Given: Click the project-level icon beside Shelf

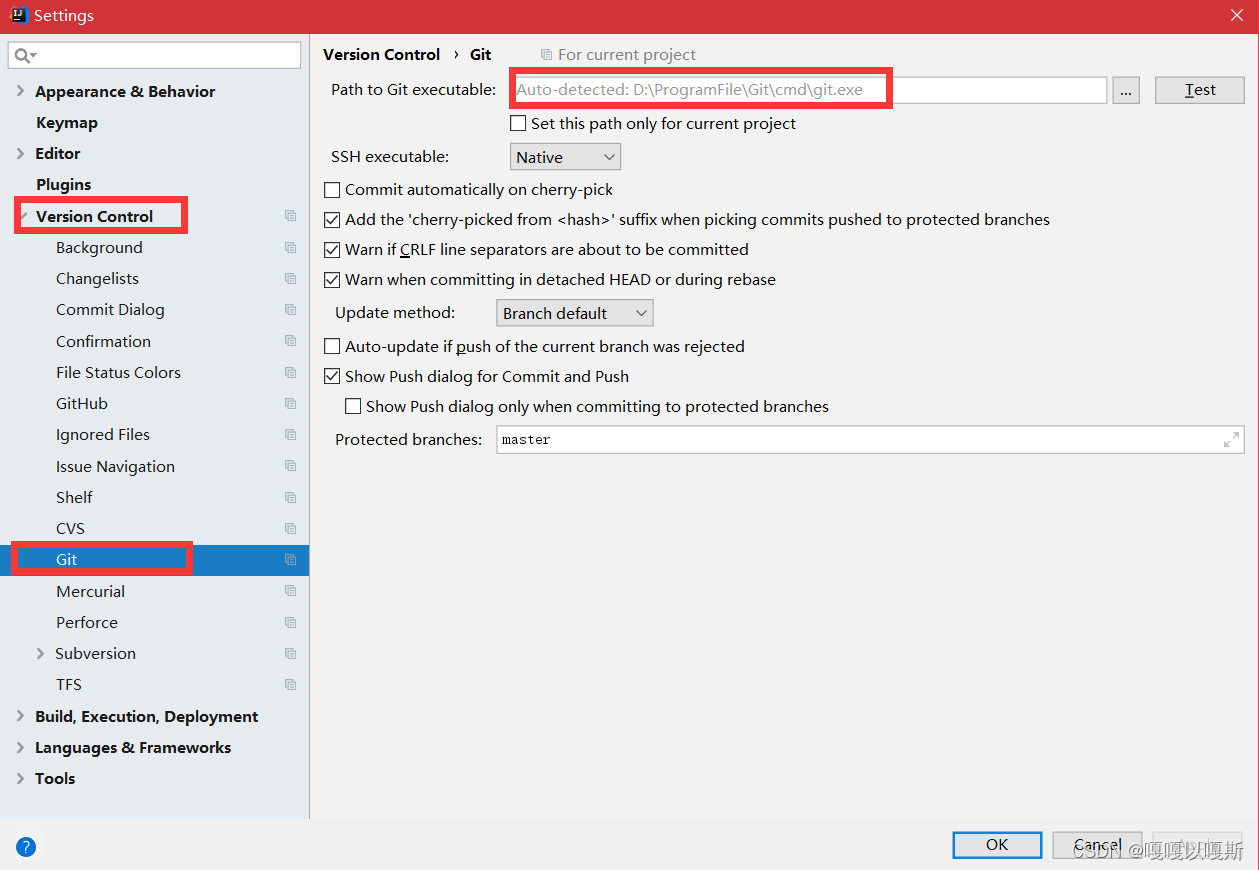Looking at the screenshot, I should [290, 497].
